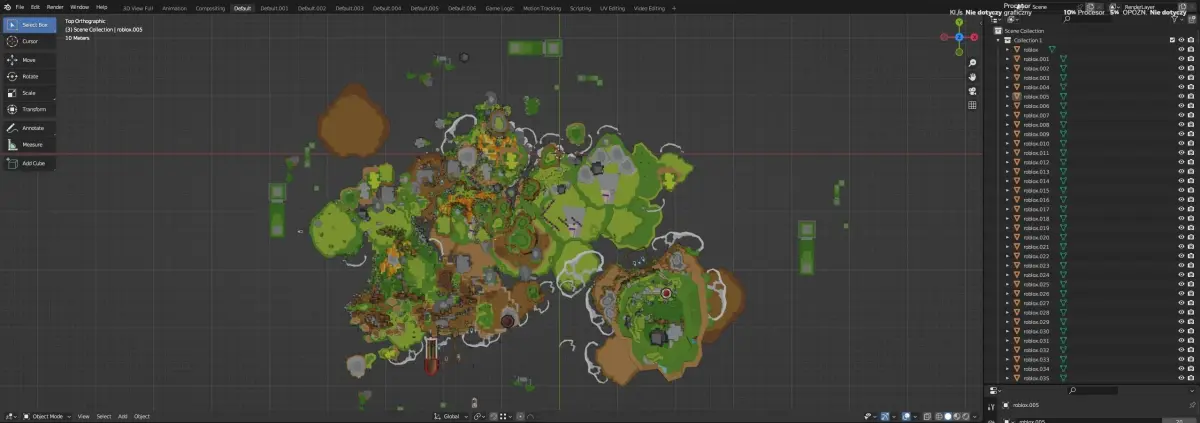The height and width of the screenshot is (423, 1200).
Task: Click the mesh data icon of roblox.020
Action: point(1064,238)
